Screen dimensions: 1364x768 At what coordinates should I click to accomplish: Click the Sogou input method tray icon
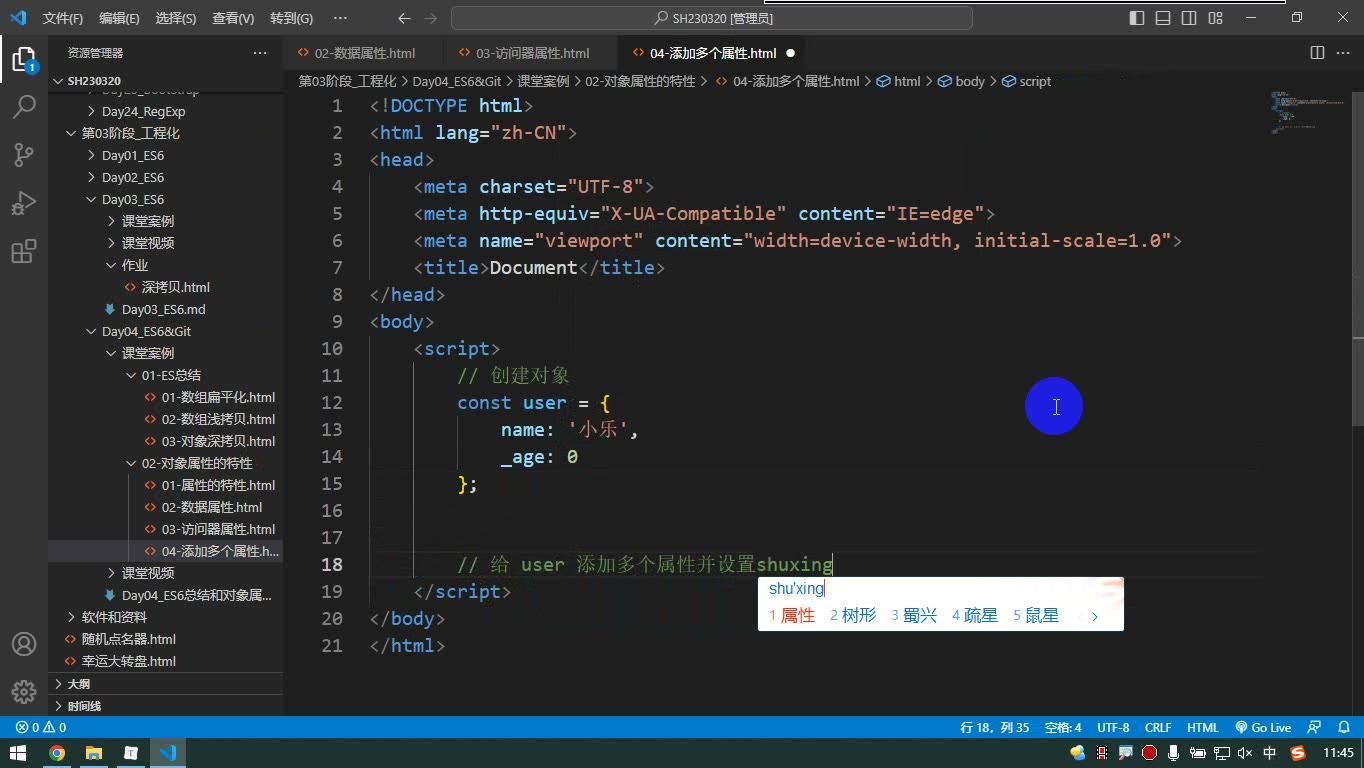tap(1298, 753)
